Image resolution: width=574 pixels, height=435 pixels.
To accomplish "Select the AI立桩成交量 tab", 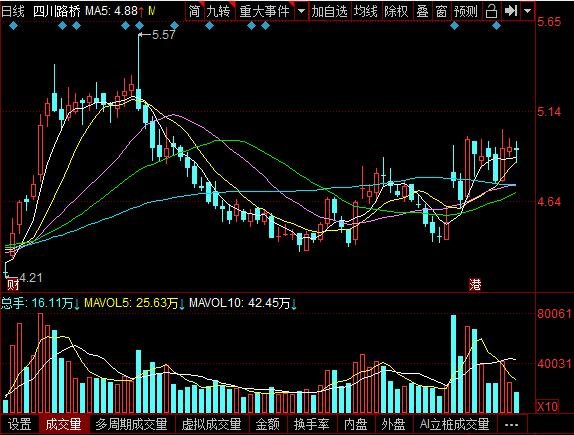I will (454, 425).
